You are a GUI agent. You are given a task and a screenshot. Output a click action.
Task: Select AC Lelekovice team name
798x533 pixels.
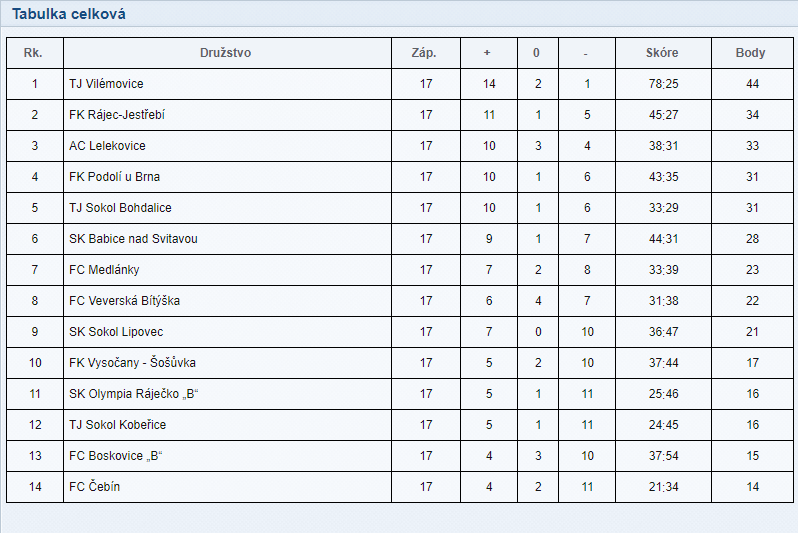click(x=107, y=146)
